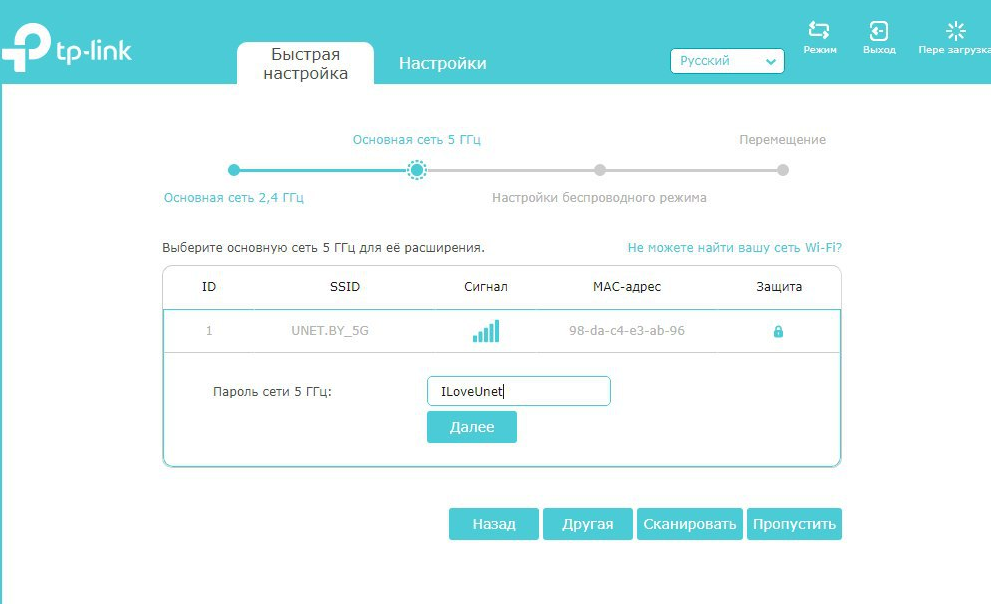Click the signal strength bars icon
This screenshot has width=991, height=604.
click(486, 331)
